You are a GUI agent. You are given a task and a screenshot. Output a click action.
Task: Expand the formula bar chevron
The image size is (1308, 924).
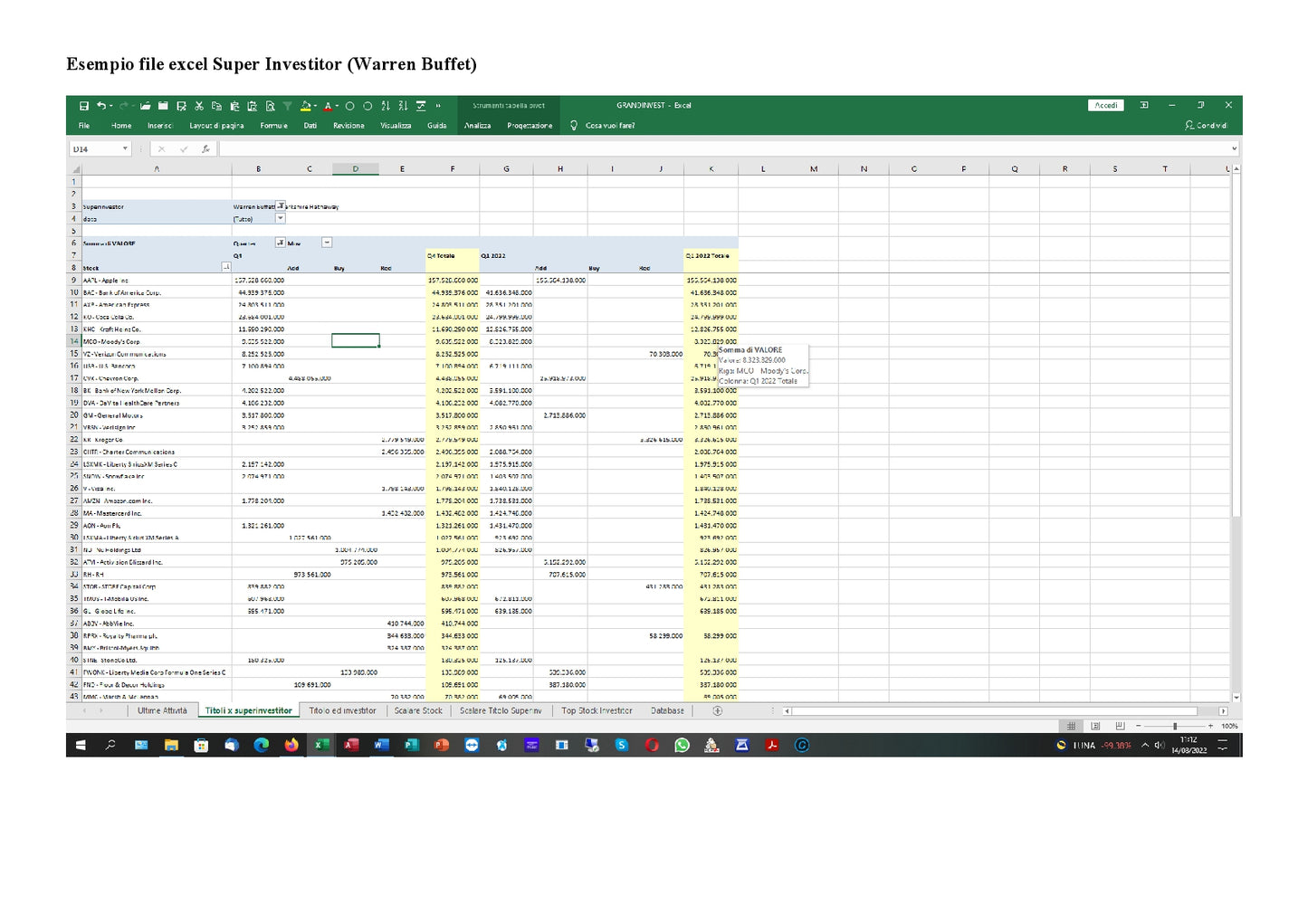coord(1234,149)
